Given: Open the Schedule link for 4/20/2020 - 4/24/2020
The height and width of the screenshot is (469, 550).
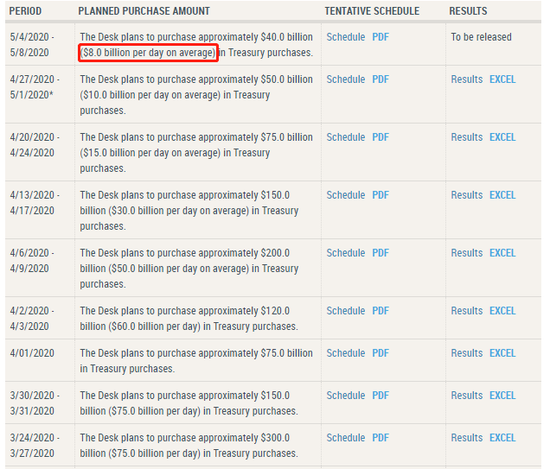Looking at the screenshot, I should click(346, 138).
